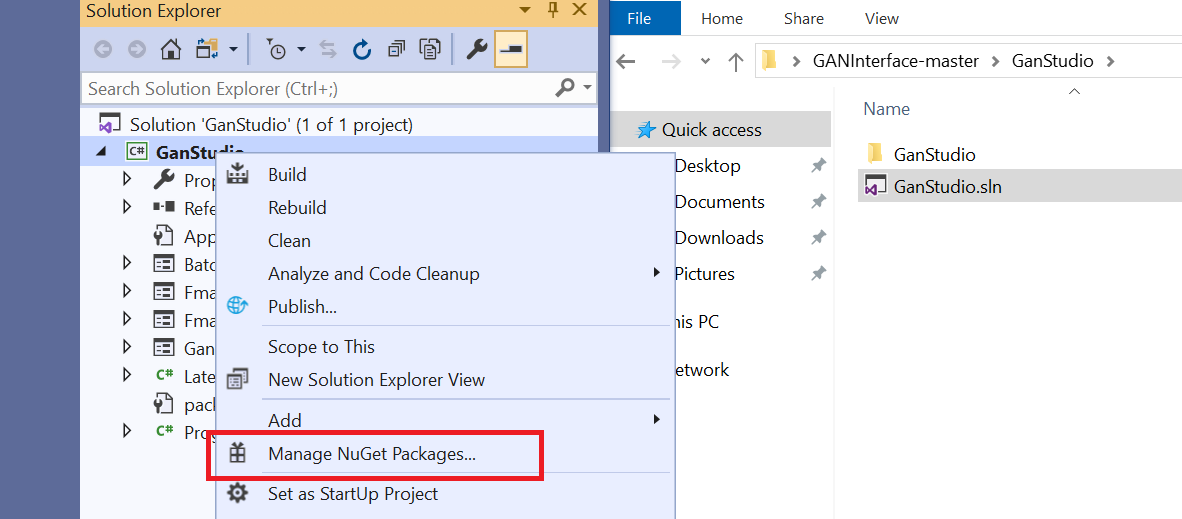
Task: Expand the Prog... C# file arrow
Action: coord(127,431)
